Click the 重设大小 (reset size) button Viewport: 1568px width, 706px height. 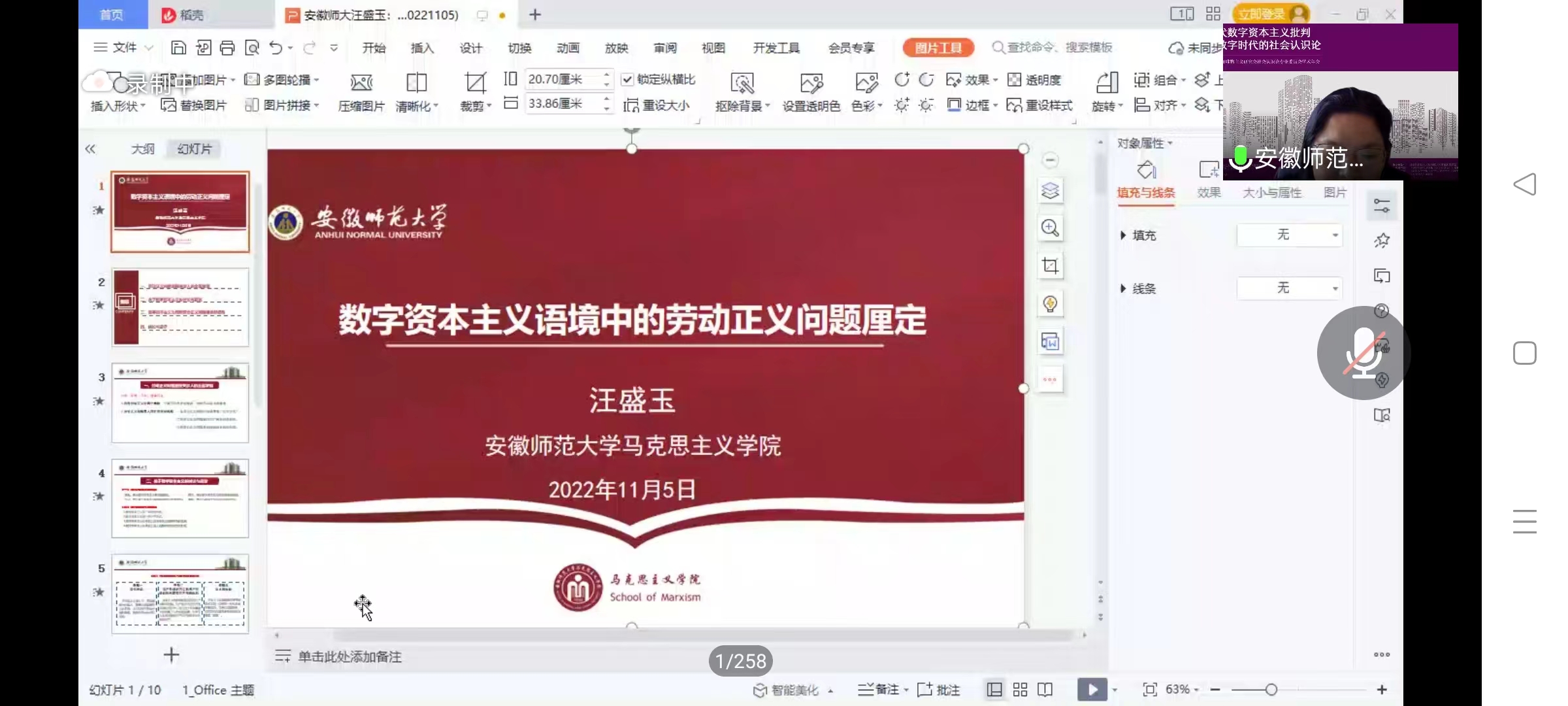click(x=657, y=105)
